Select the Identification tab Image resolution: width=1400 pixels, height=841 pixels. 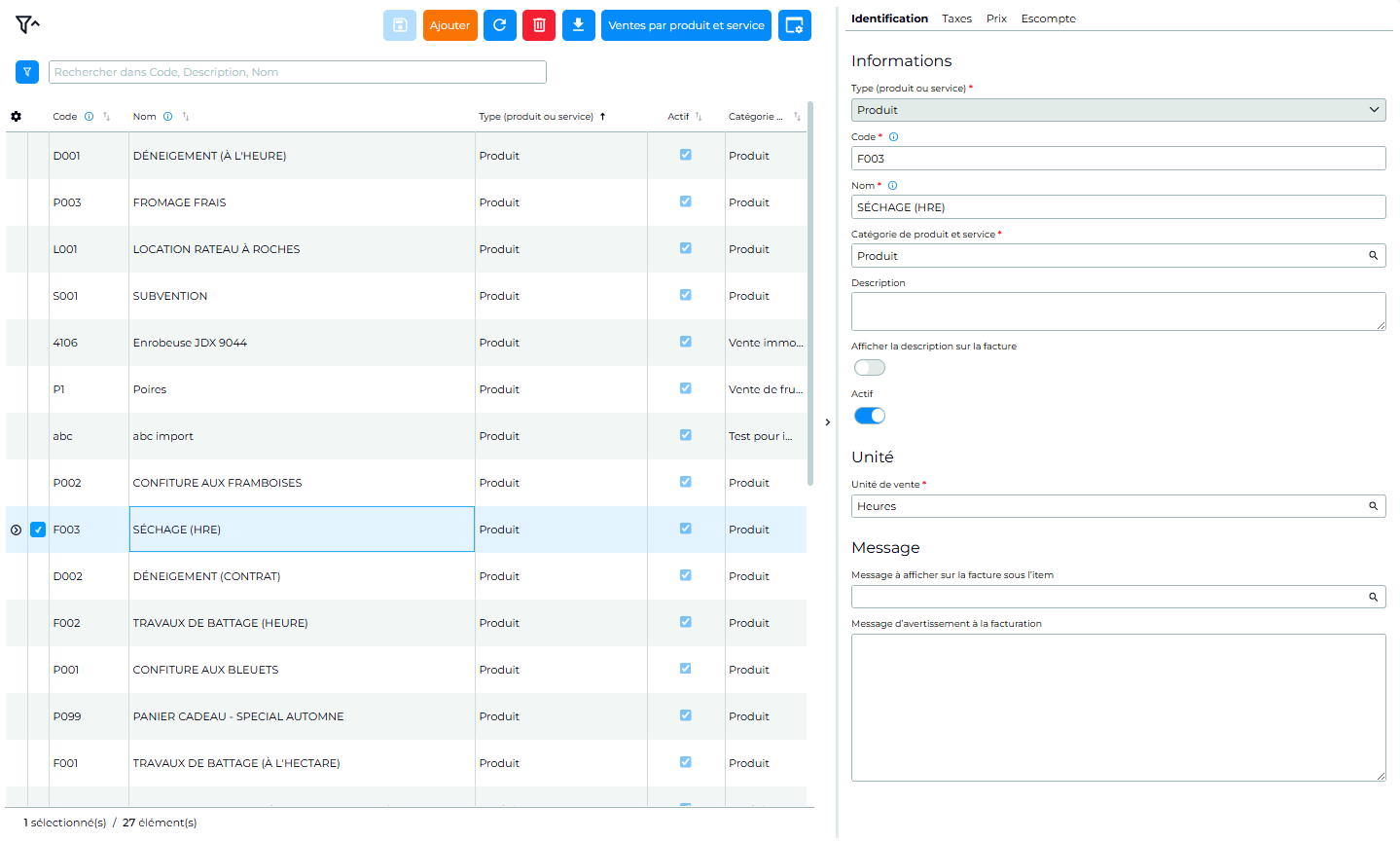889,18
